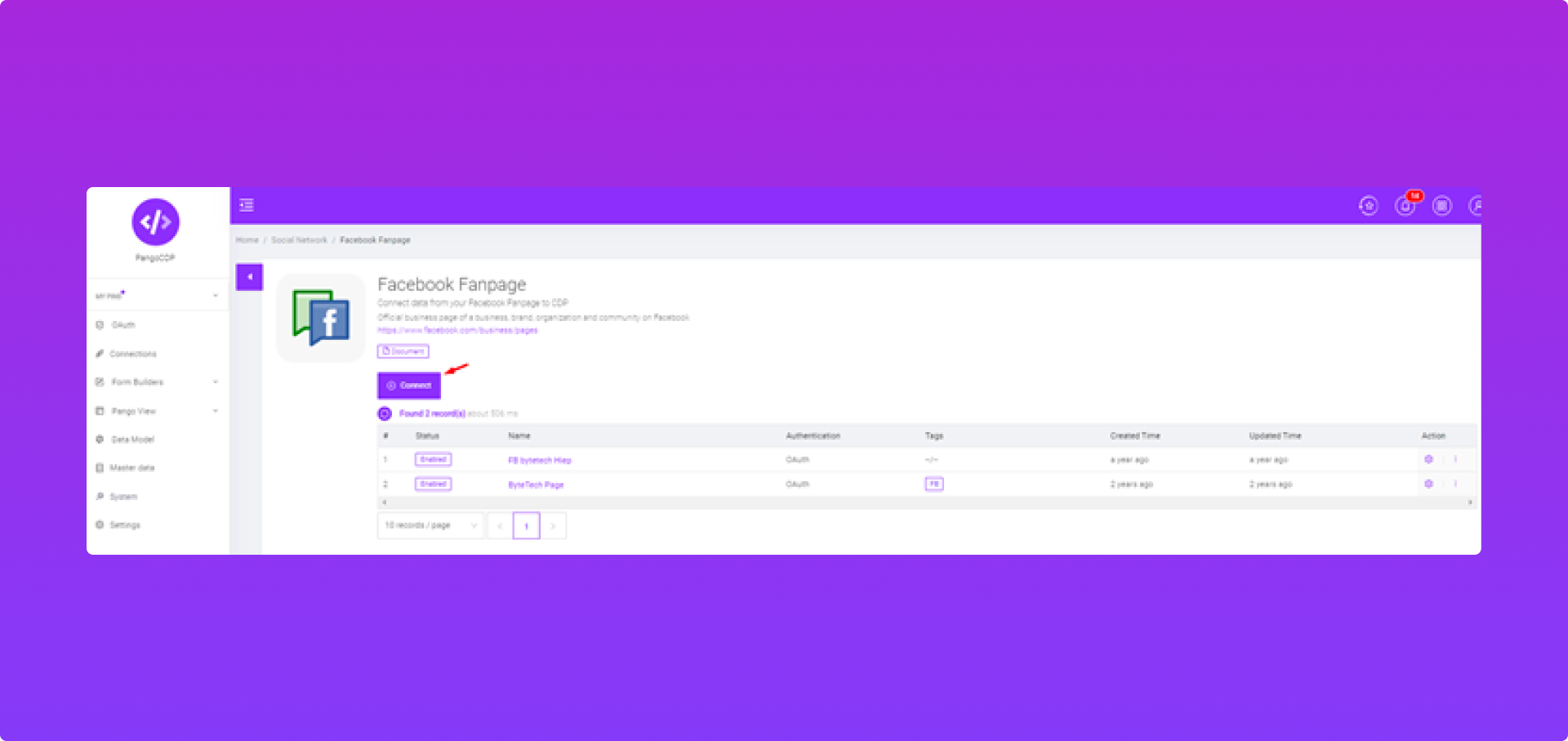Screen dimensions: 1568x741
Task: Open more options for ByteTech Page row
Action: point(1455,484)
